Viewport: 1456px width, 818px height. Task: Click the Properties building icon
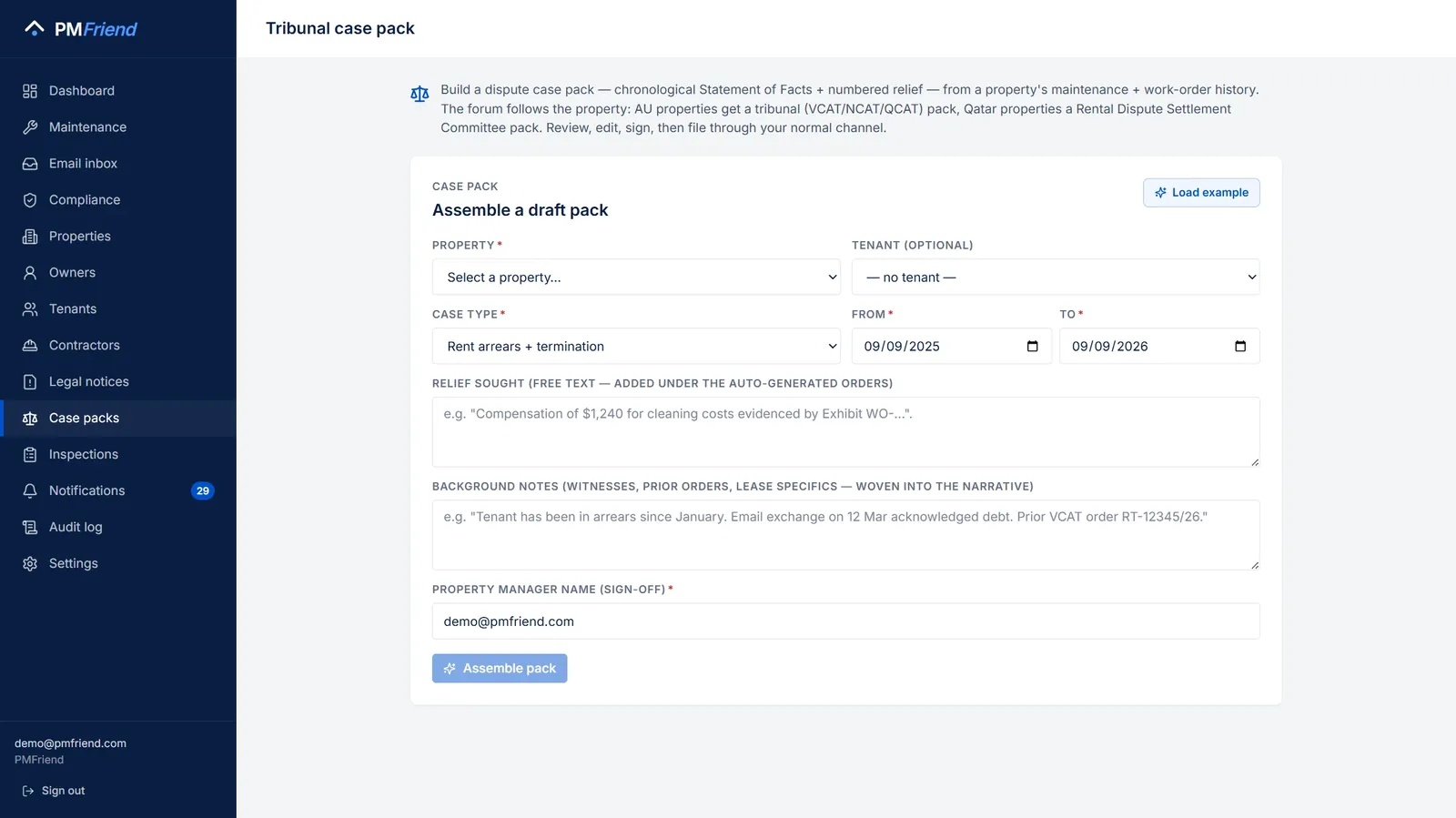tap(30, 237)
